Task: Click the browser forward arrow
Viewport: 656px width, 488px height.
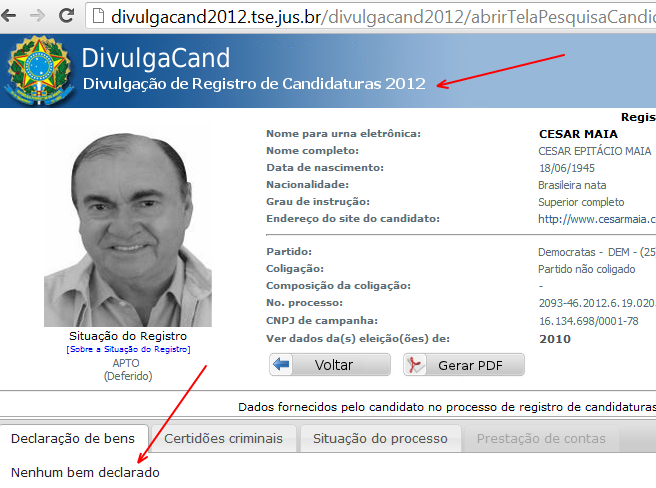Action: 38,16
